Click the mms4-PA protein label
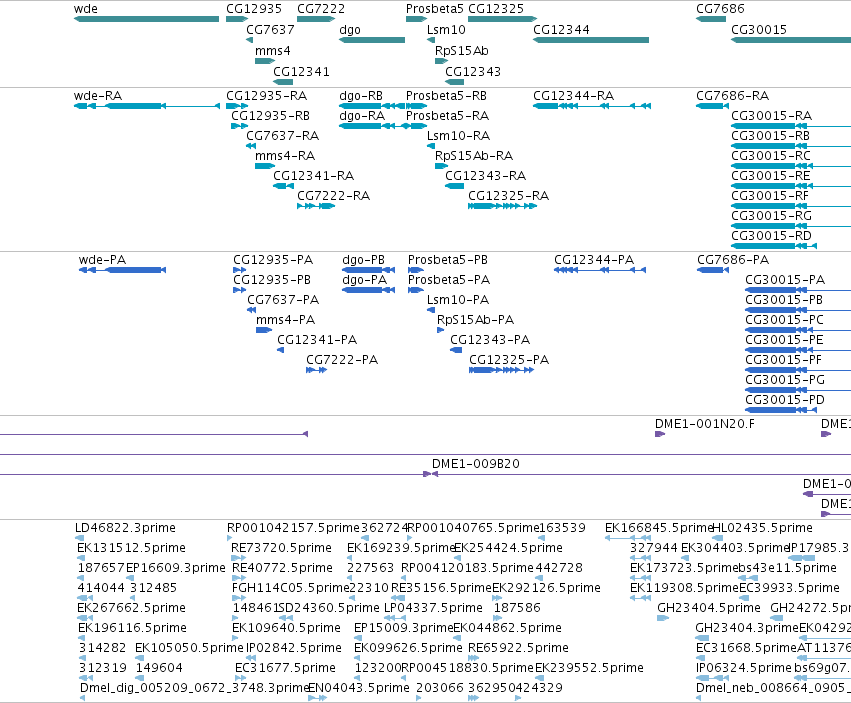Image resolution: width=851 pixels, height=703 pixels. (285, 320)
